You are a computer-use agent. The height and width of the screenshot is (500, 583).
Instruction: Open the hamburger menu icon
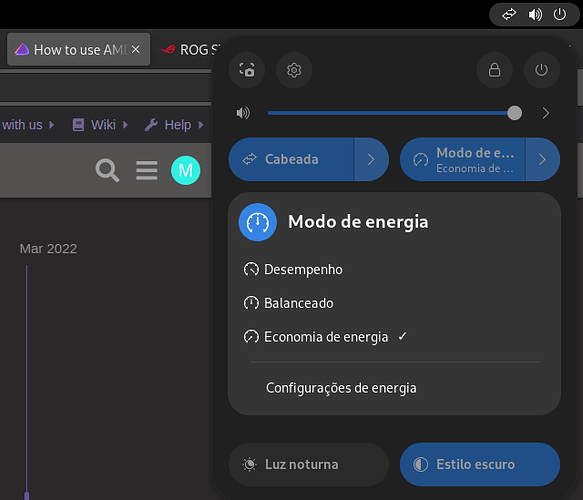[x=146, y=170]
